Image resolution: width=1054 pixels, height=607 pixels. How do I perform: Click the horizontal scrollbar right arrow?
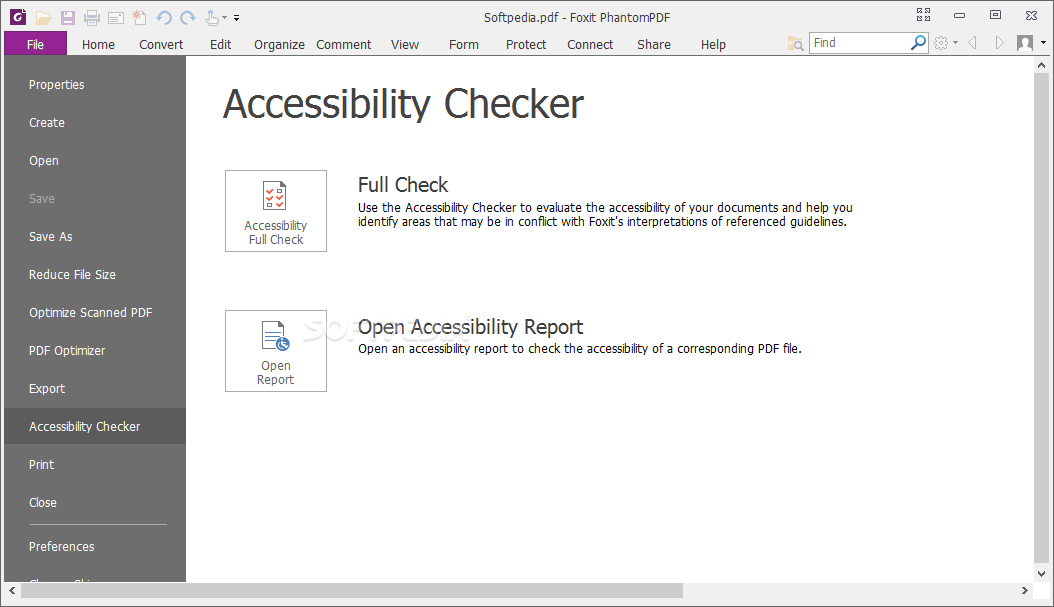[x=1024, y=590]
